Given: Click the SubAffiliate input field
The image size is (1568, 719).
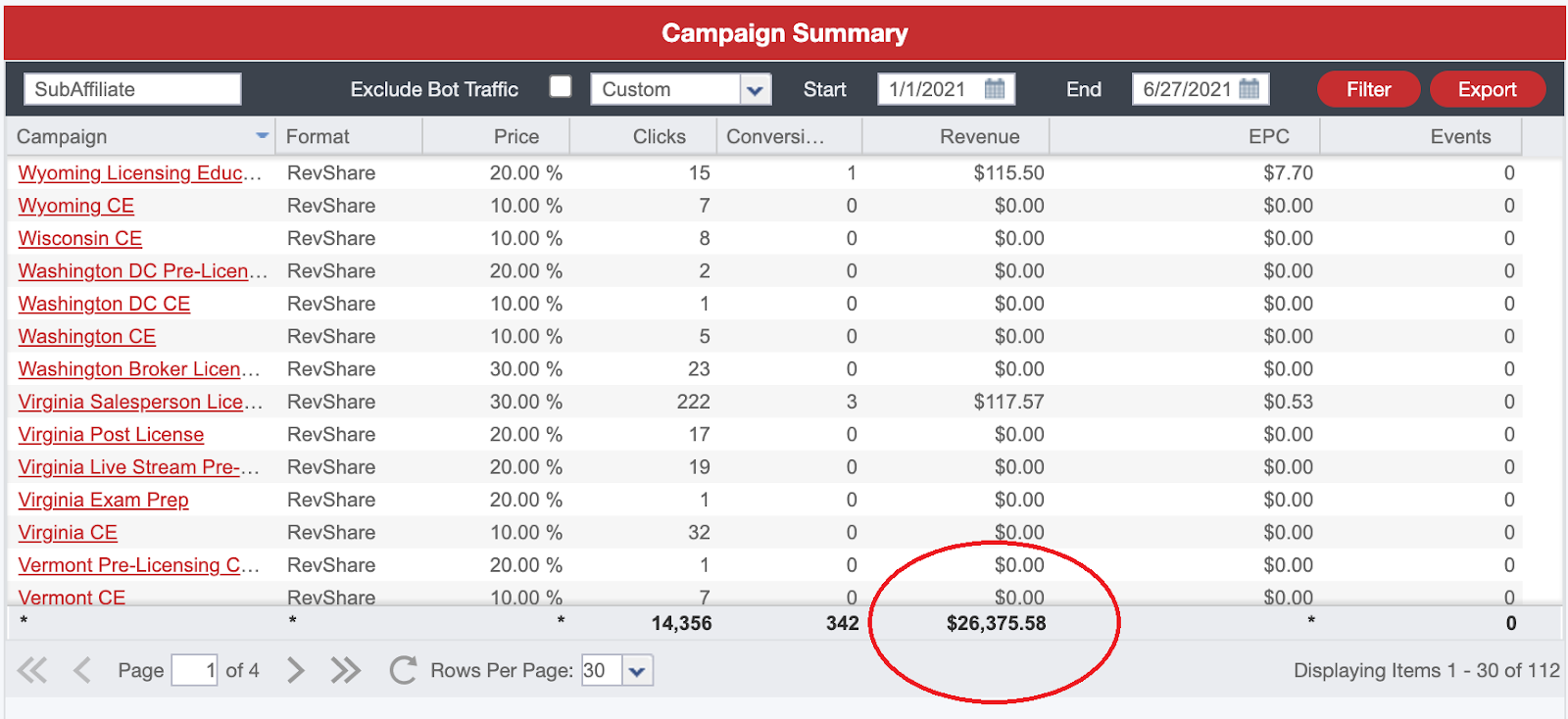Looking at the screenshot, I should (x=132, y=89).
